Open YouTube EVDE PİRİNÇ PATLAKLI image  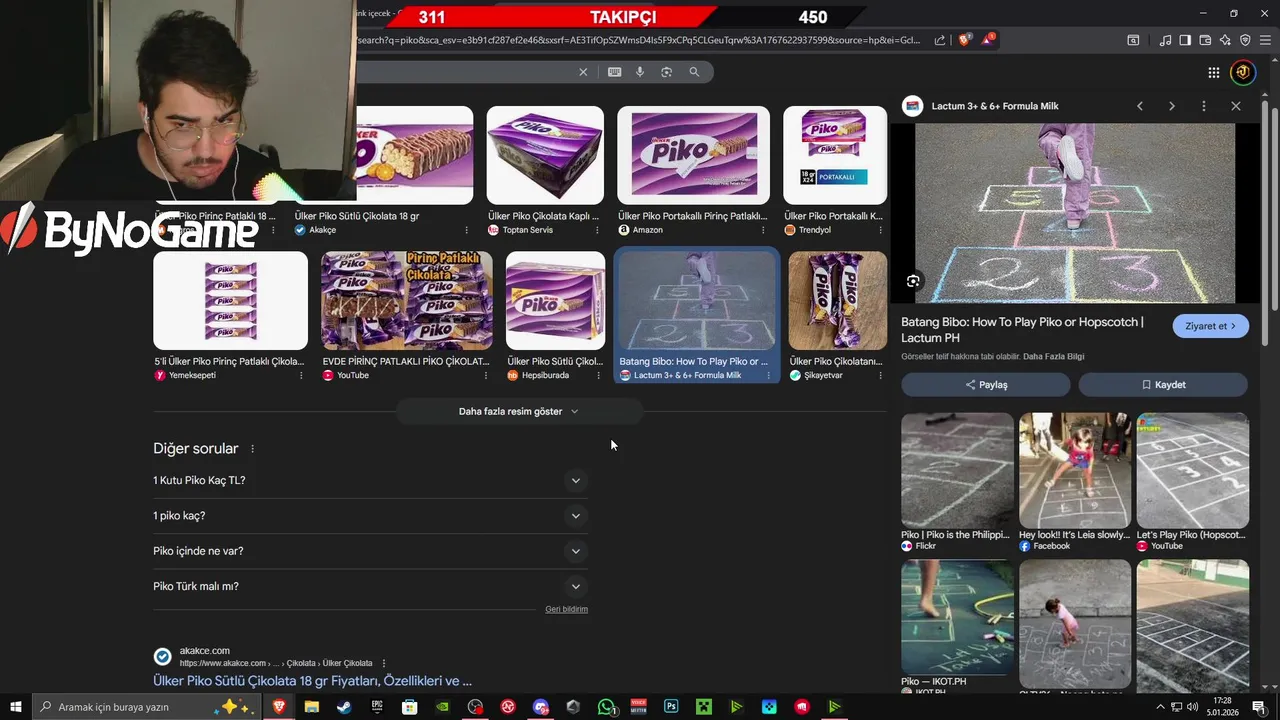(407, 300)
